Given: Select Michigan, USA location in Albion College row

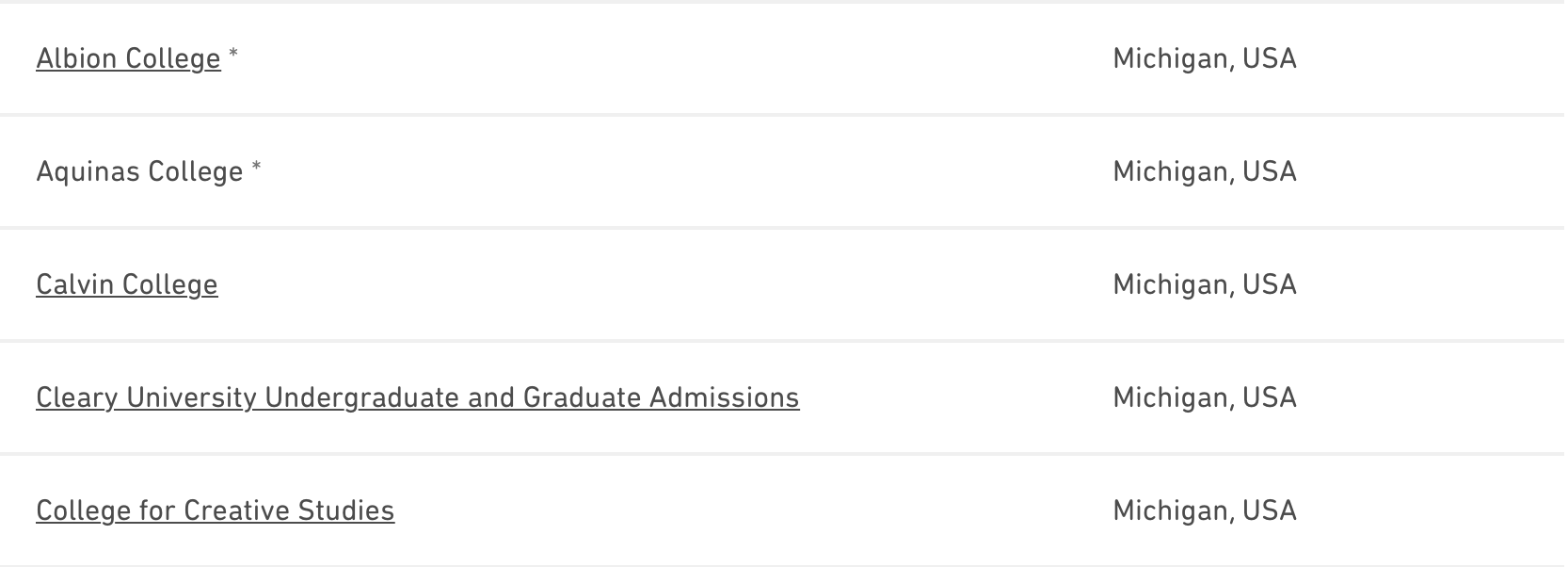Looking at the screenshot, I should (1204, 58).
